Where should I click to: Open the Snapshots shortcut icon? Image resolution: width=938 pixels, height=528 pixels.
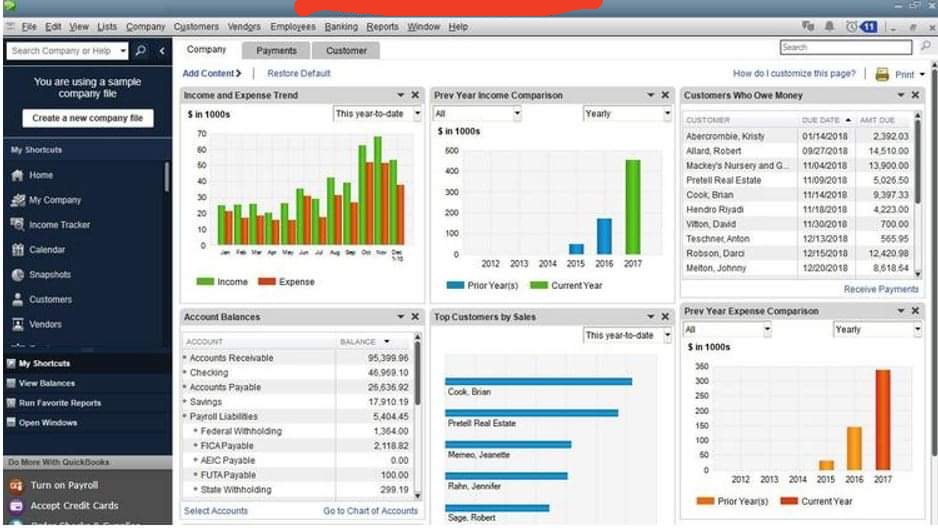(x=17, y=274)
